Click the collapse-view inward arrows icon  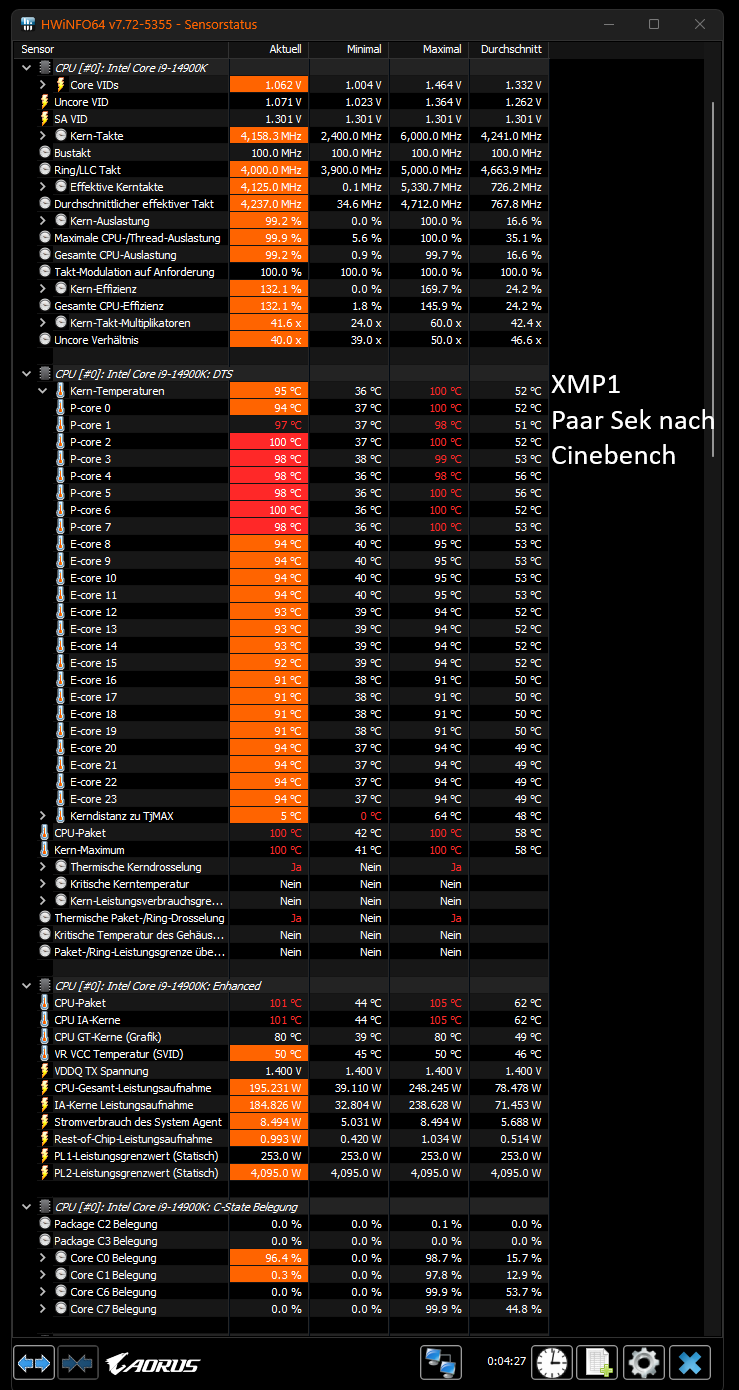pyautogui.click(x=77, y=1363)
